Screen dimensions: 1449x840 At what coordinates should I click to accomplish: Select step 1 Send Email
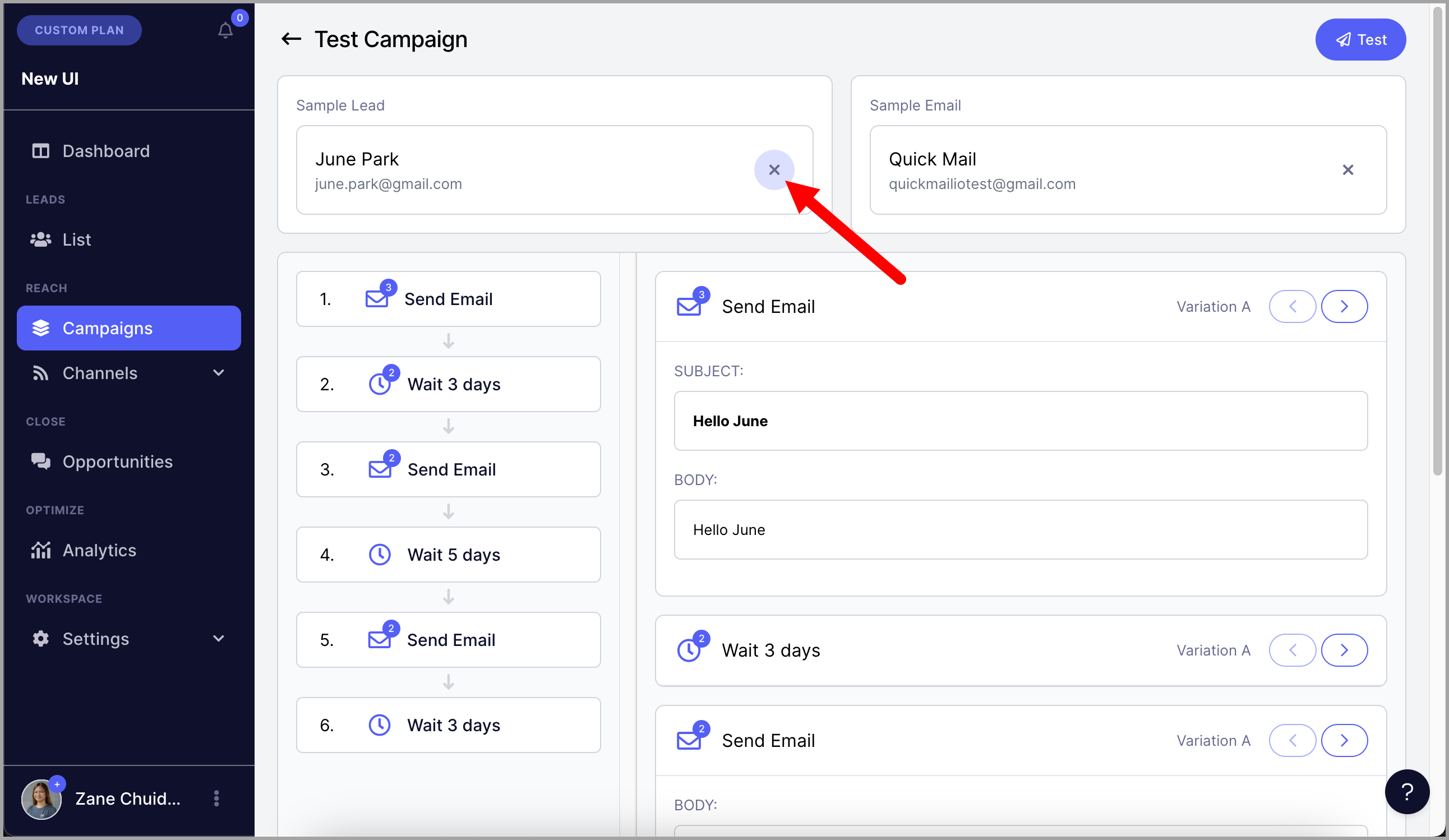click(x=448, y=299)
